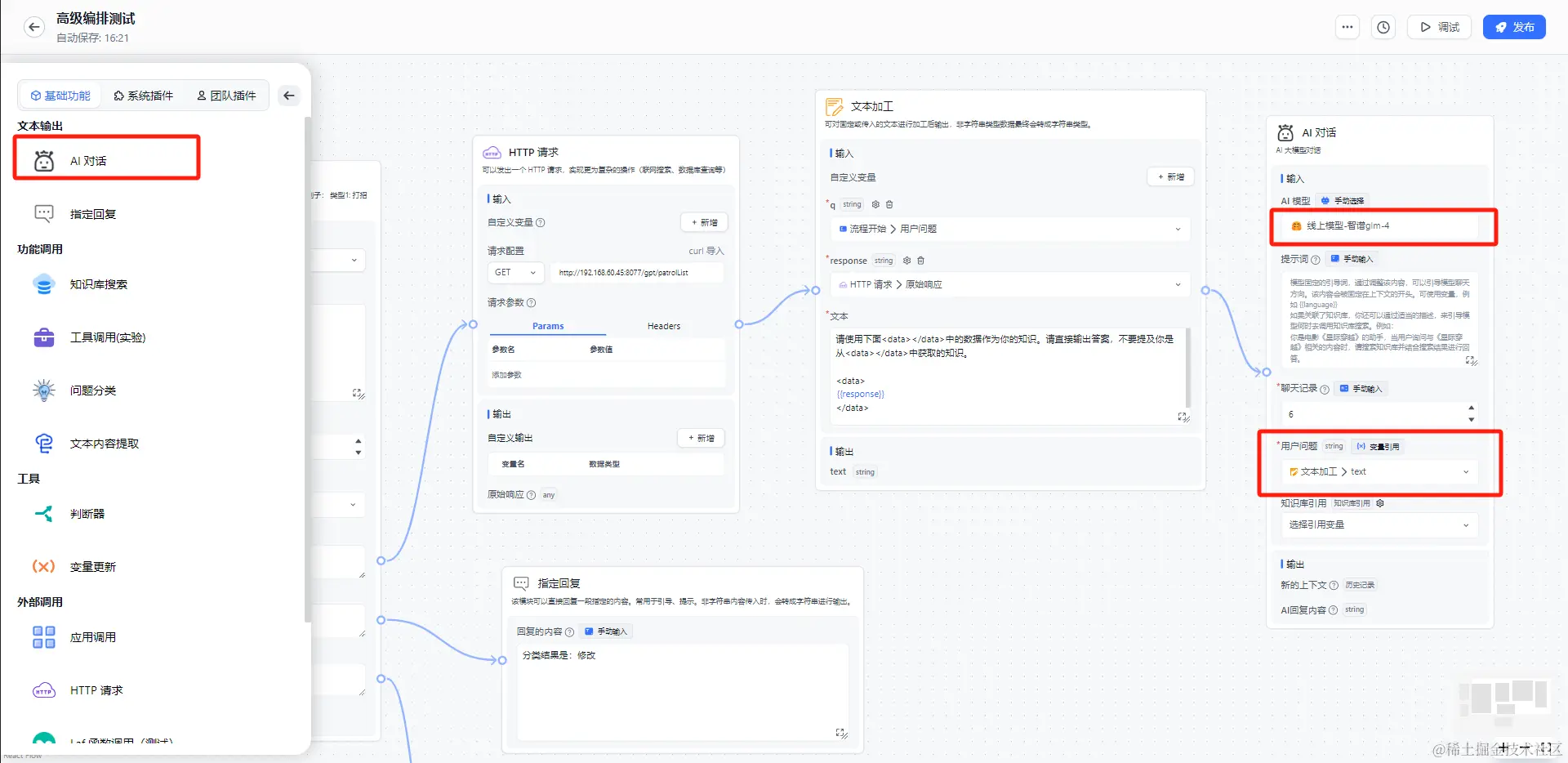Show help for AI回复内容 output
This screenshot has height=763, width=1568.
tap(1334, 610)
